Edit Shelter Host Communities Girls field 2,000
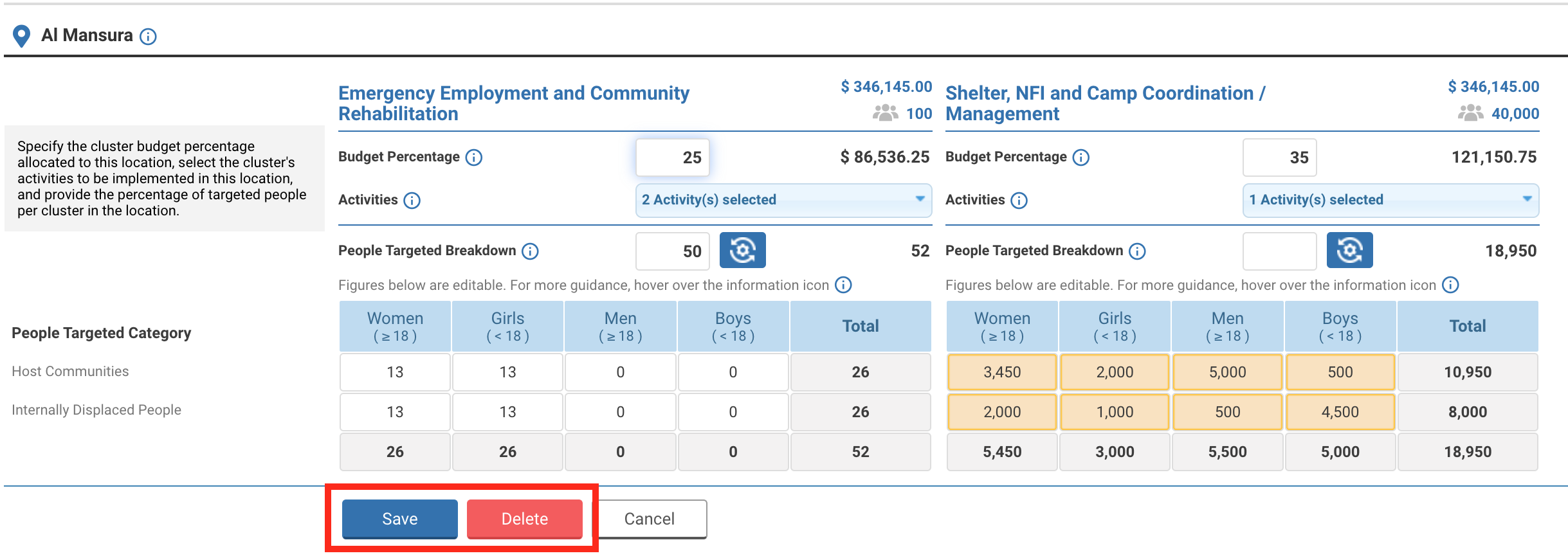This screenshot has height=558, width=1568. (1115, 372)
